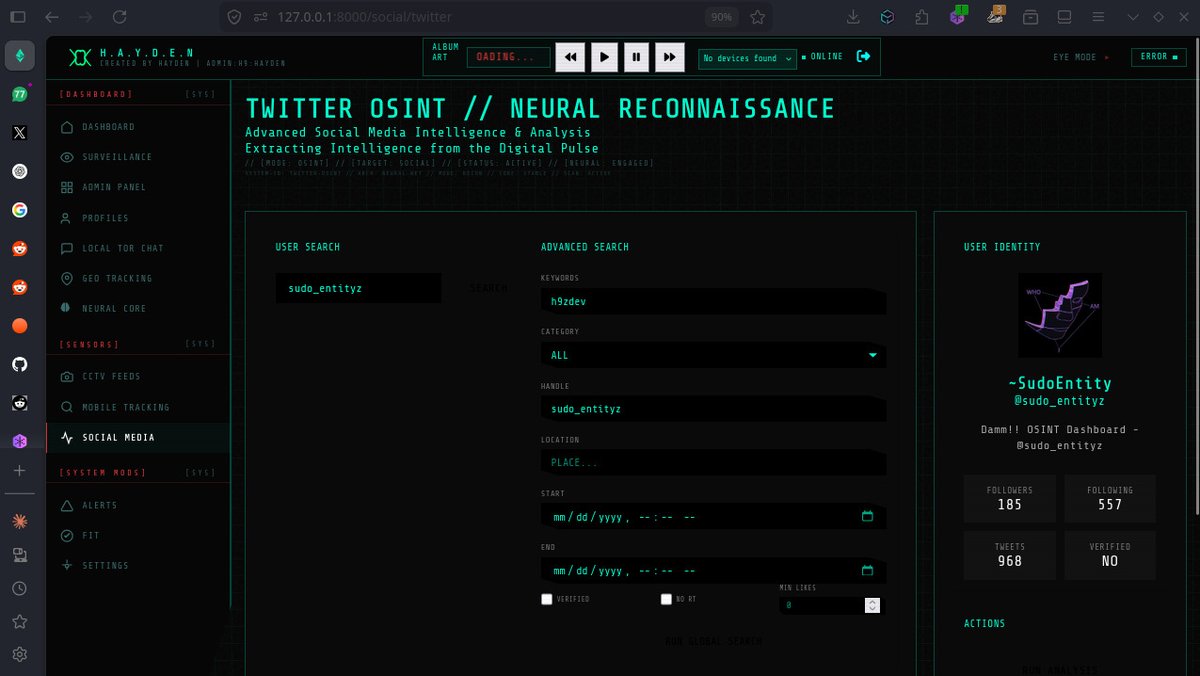Open the extensions puzzle icon
Image resolution: width=1200 pixels, height=676 pixels.
click(921, 17)
